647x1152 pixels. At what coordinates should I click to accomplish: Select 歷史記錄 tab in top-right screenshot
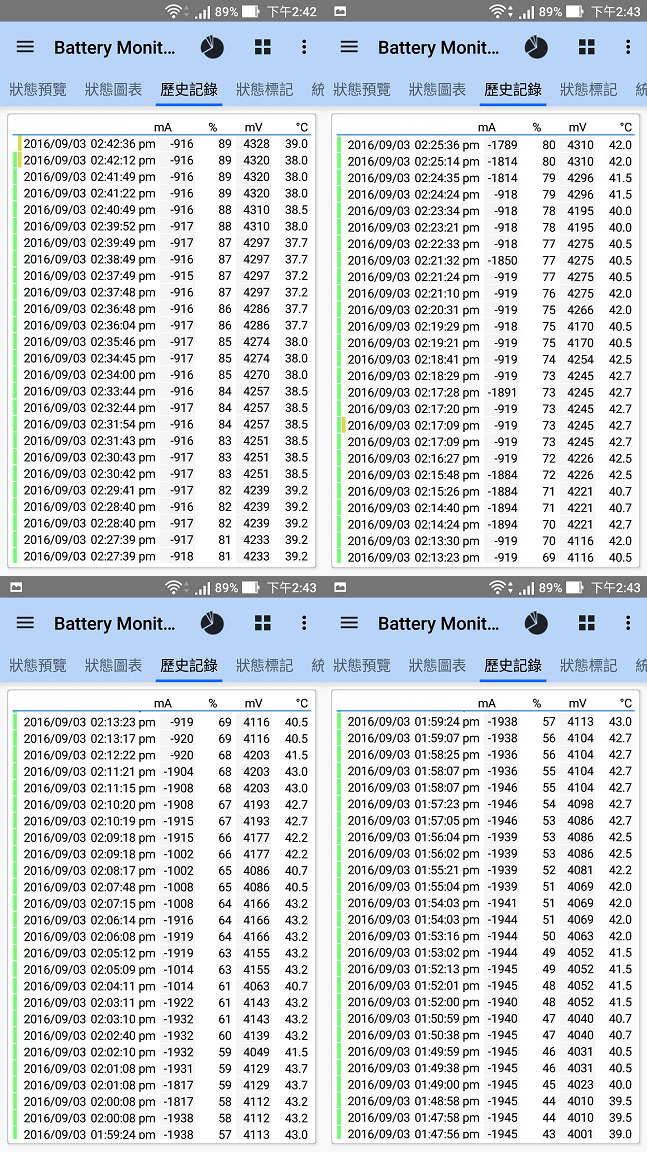[513, 90]
